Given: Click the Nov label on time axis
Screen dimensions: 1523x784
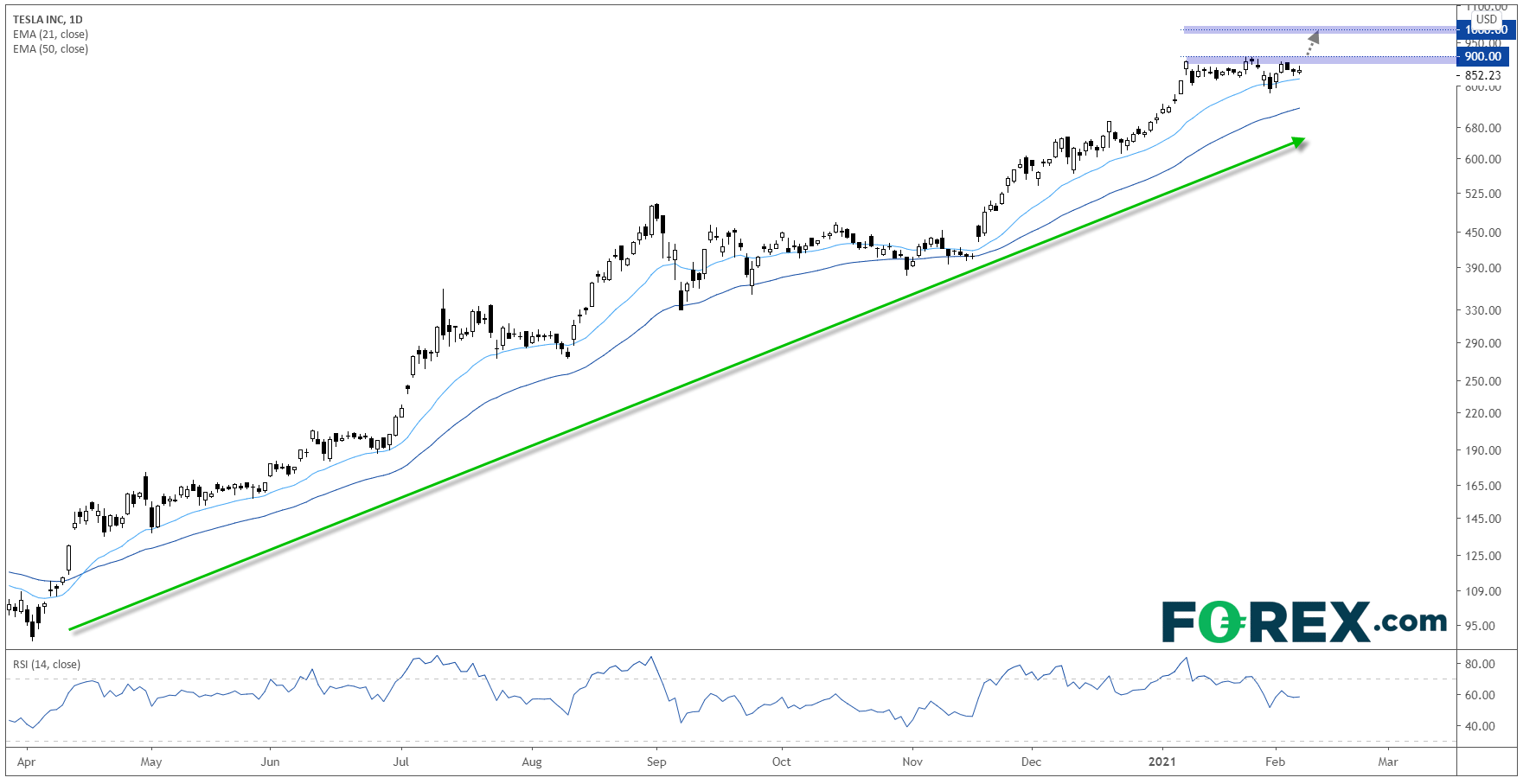Looking at the screenshot, I should click(x=912, y=762).
